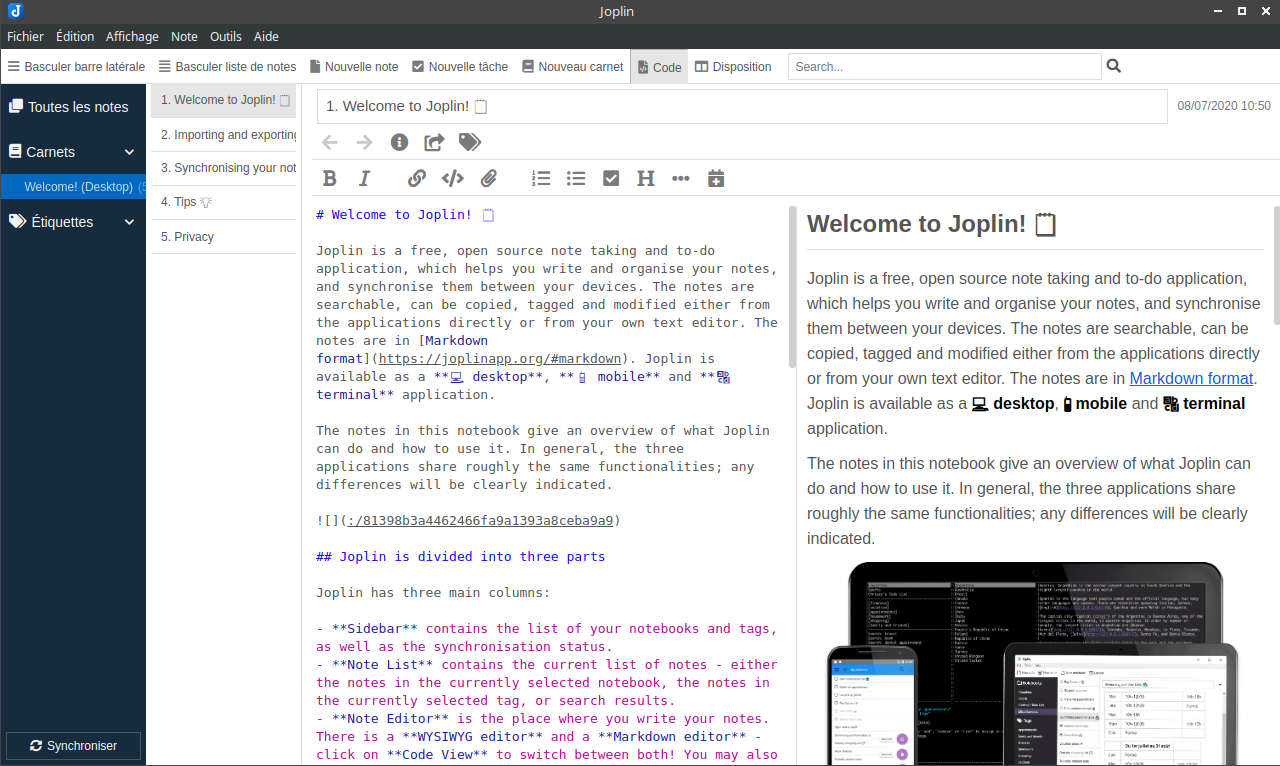Attach a file with the paperclip icon
1280x766 pixels.
coord(489,178)
